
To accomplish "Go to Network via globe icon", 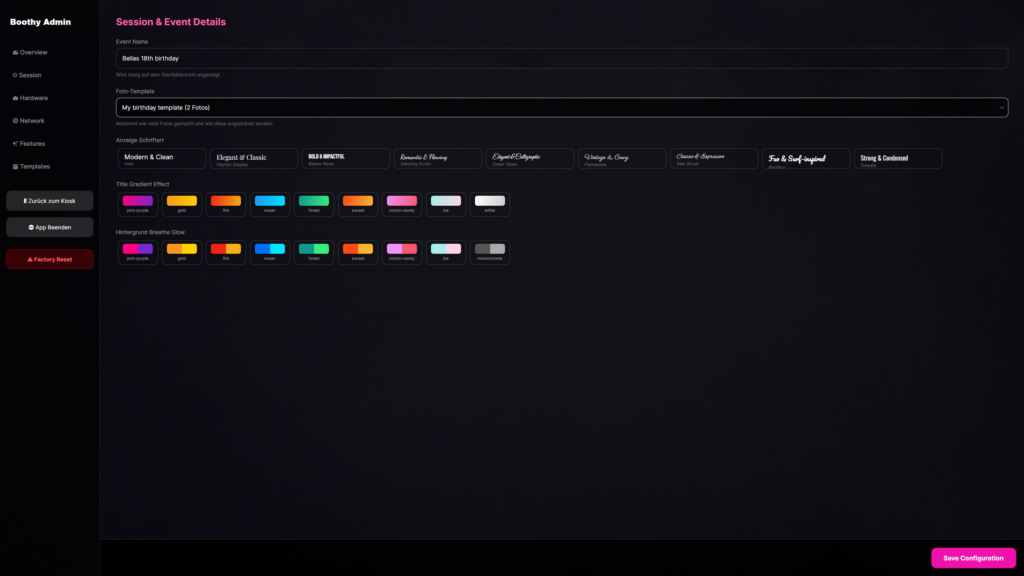I will (x=15, y=121).
